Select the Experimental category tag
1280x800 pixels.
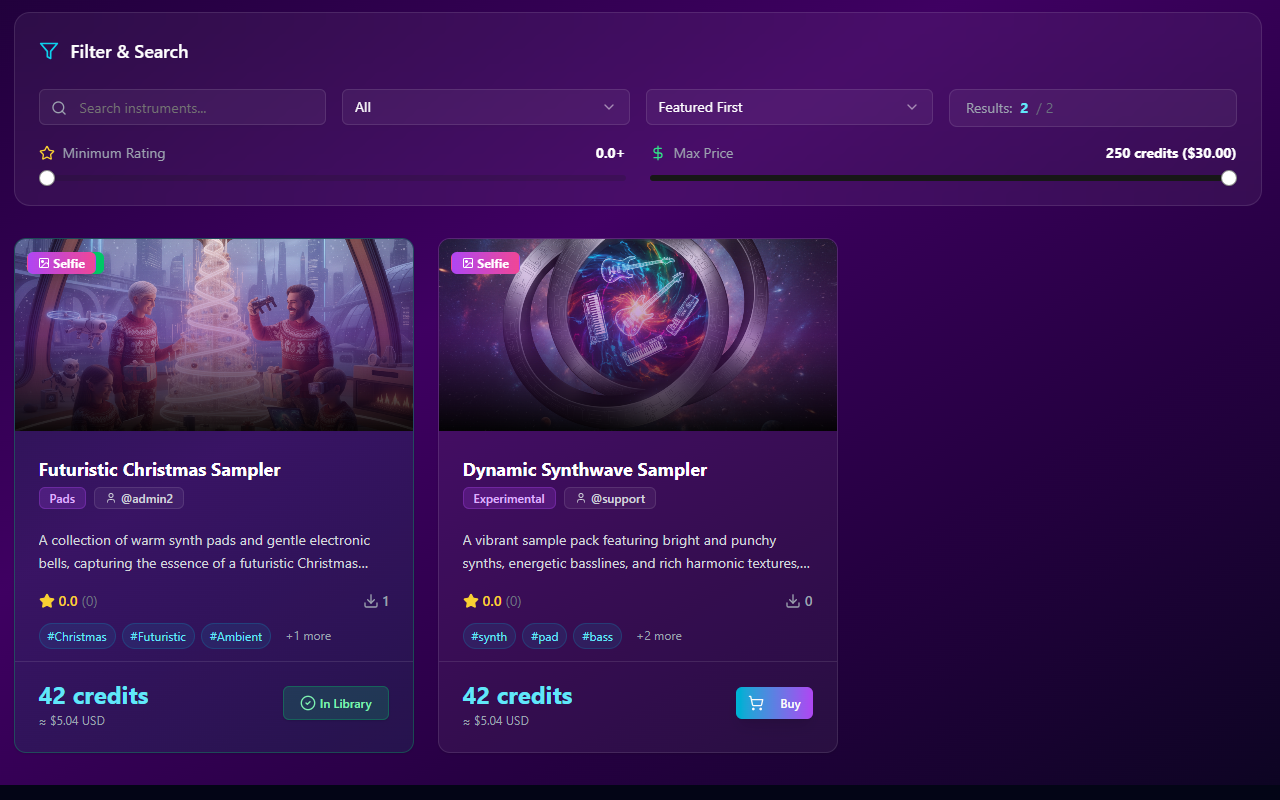coord(509,498)
